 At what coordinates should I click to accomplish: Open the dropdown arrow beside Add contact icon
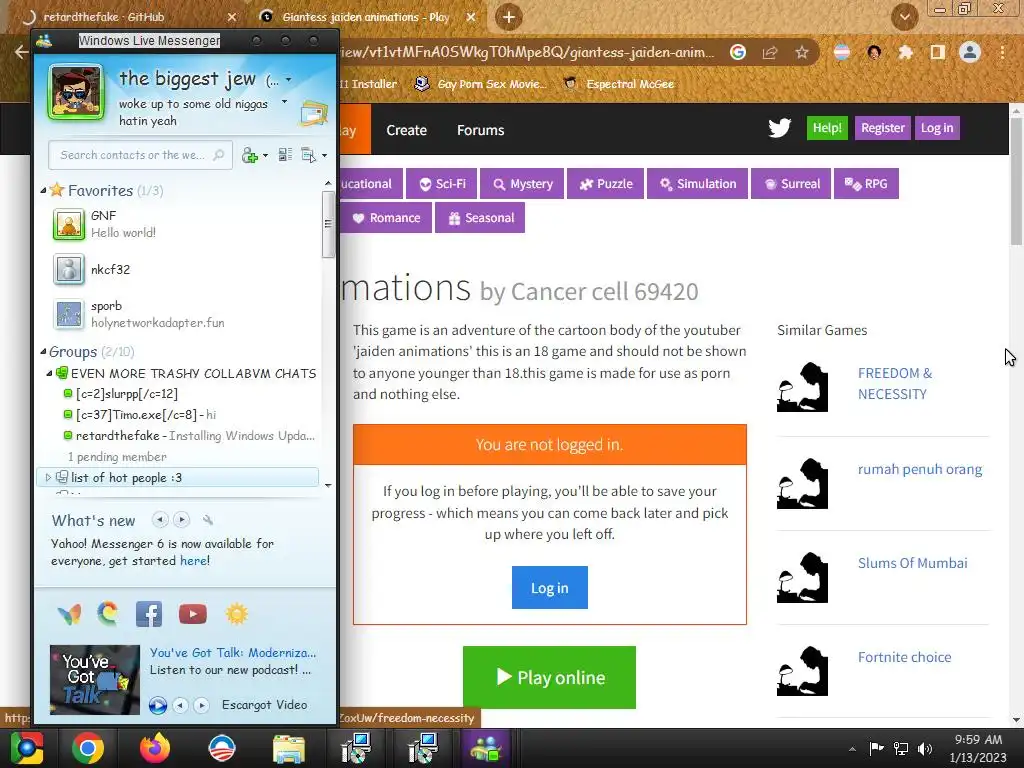point(265,155)
